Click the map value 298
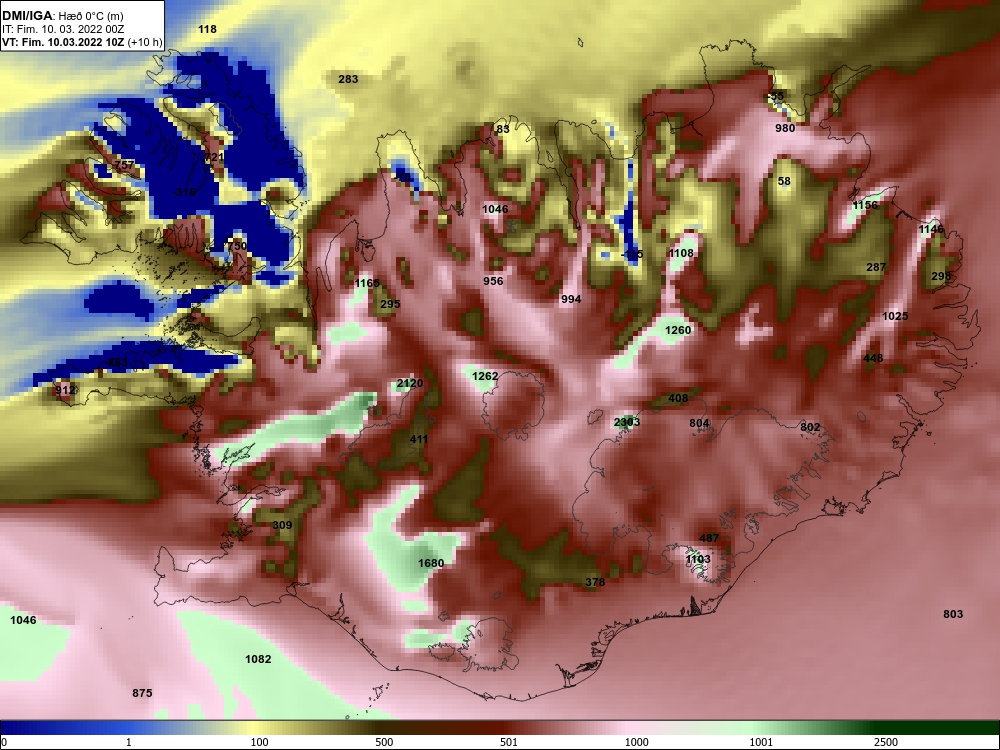Viewport: 1000px width, 750px height. coord(941,276)
